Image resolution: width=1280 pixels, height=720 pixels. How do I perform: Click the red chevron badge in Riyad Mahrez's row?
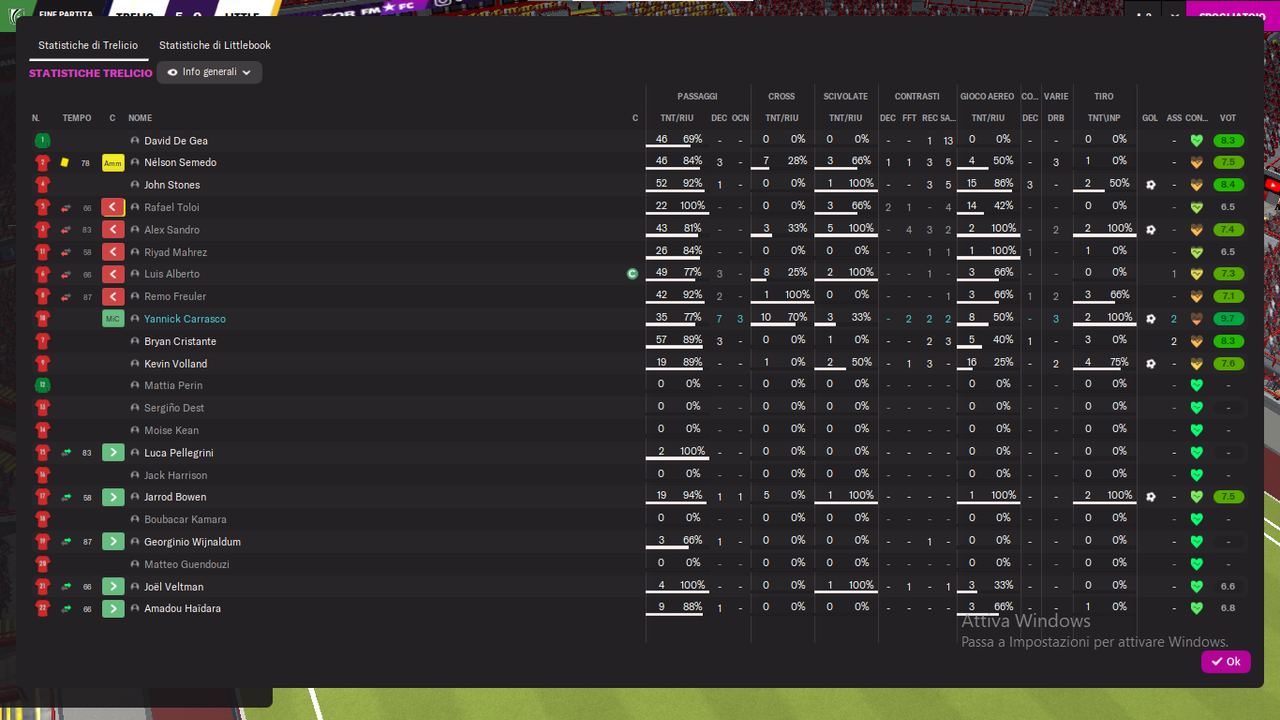(x=113, y=252)
